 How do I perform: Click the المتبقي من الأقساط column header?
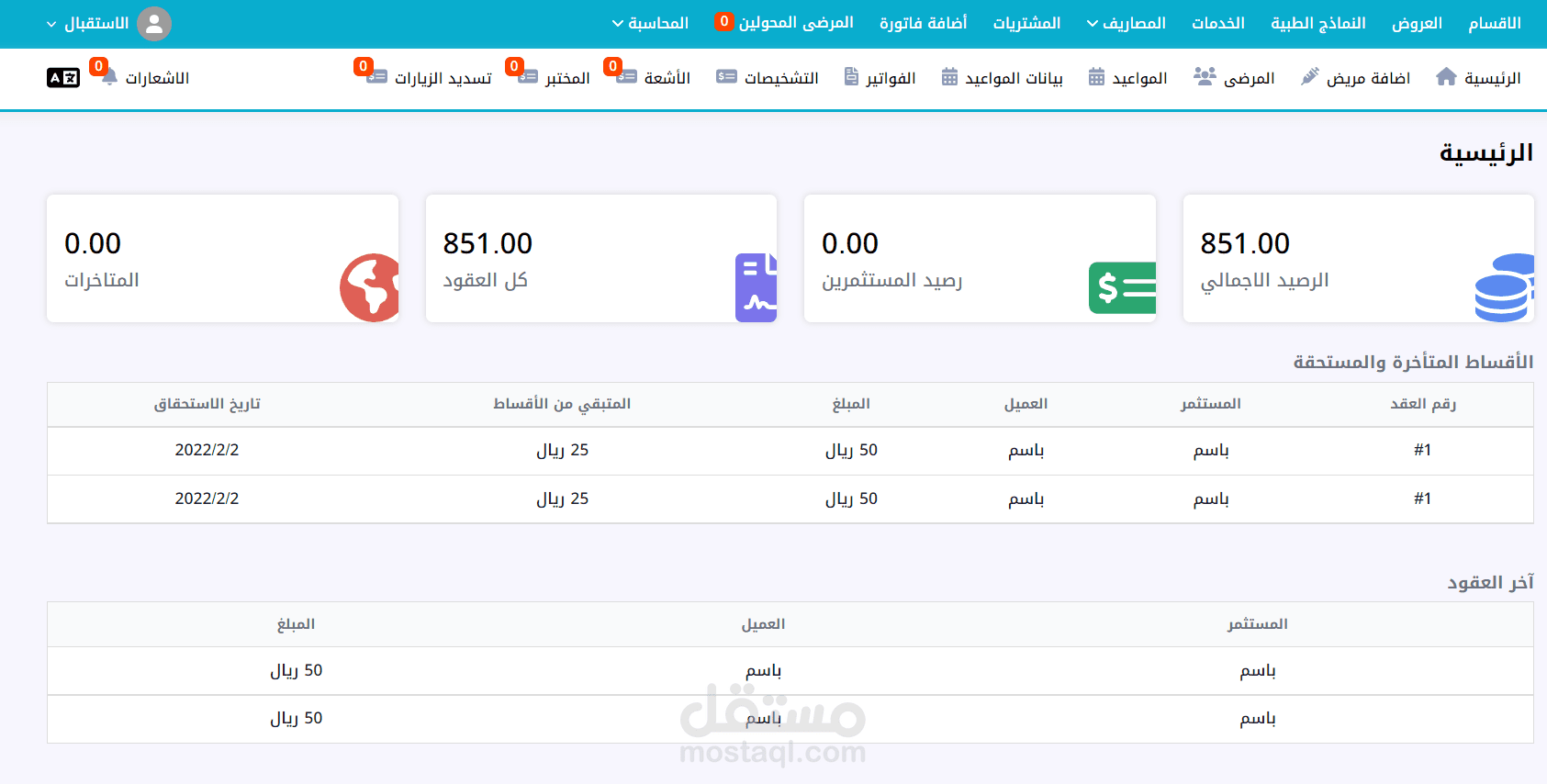tap(562, 404)
